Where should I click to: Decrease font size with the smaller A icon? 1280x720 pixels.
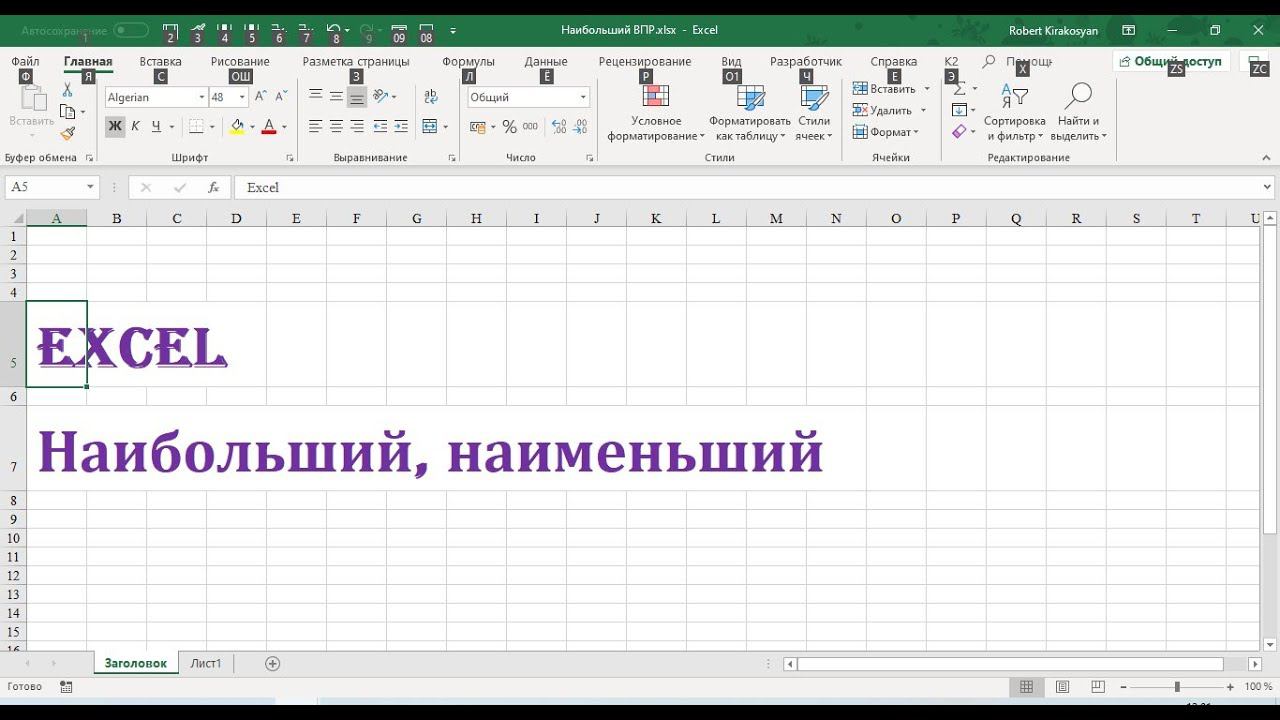[x=281, y=97]
